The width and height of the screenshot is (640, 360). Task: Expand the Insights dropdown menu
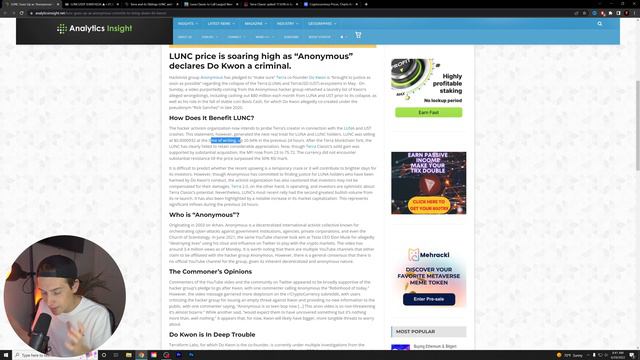[188, 24]
